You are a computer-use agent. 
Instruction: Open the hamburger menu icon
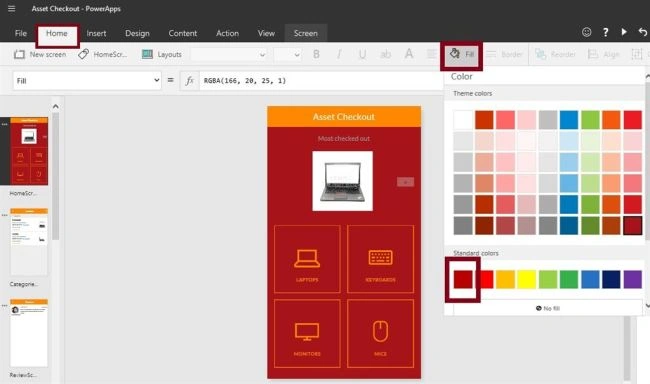pyautogui.click(x=12, y=8)
